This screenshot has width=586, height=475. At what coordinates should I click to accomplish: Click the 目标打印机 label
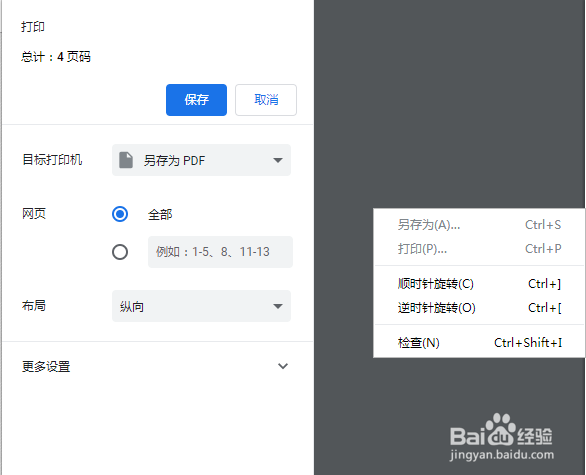tap(52, 160)
